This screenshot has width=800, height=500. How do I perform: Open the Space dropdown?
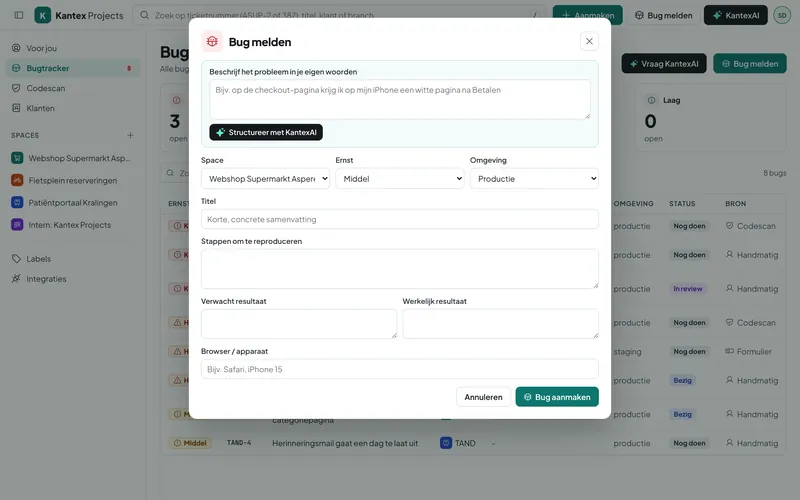(x=265, y=179)
